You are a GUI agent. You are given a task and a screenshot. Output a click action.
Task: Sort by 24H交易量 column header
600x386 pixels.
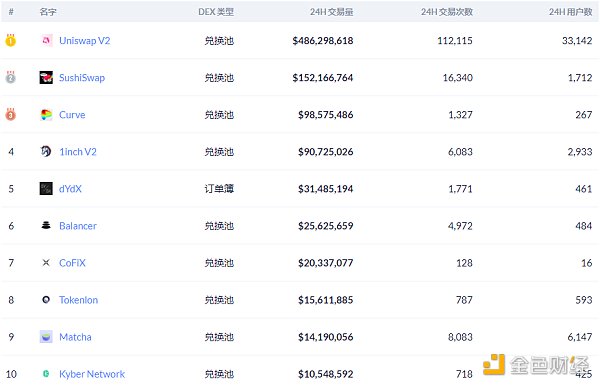pyautogui.click(x=331, y=12)
